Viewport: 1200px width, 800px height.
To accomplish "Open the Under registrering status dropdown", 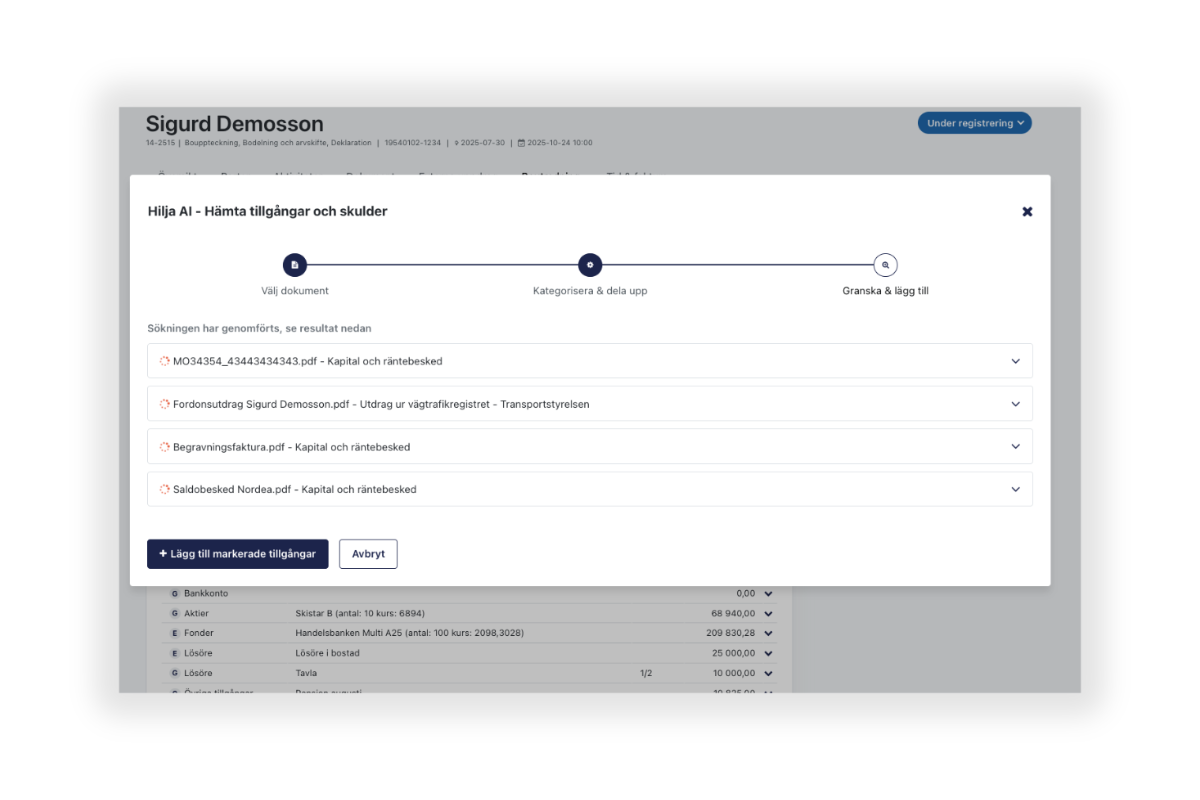I will 974,123.
